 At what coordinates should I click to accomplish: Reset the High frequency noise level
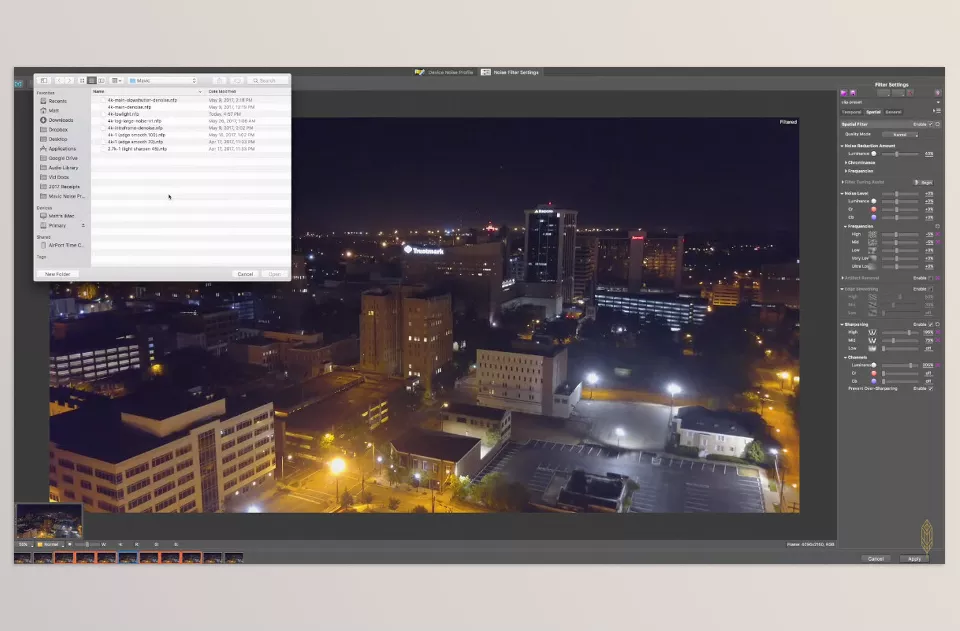pos(938,234)
